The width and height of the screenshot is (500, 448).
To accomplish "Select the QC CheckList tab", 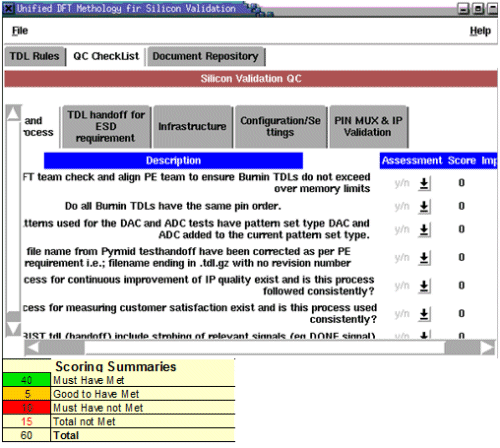I will point(106,56).
